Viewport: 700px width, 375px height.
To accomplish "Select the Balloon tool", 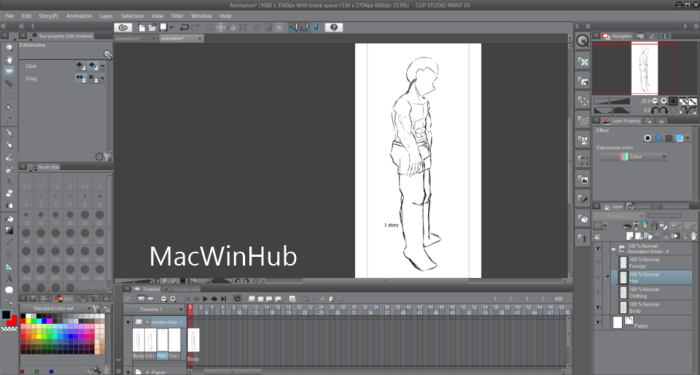I will (x=9, y=291).
